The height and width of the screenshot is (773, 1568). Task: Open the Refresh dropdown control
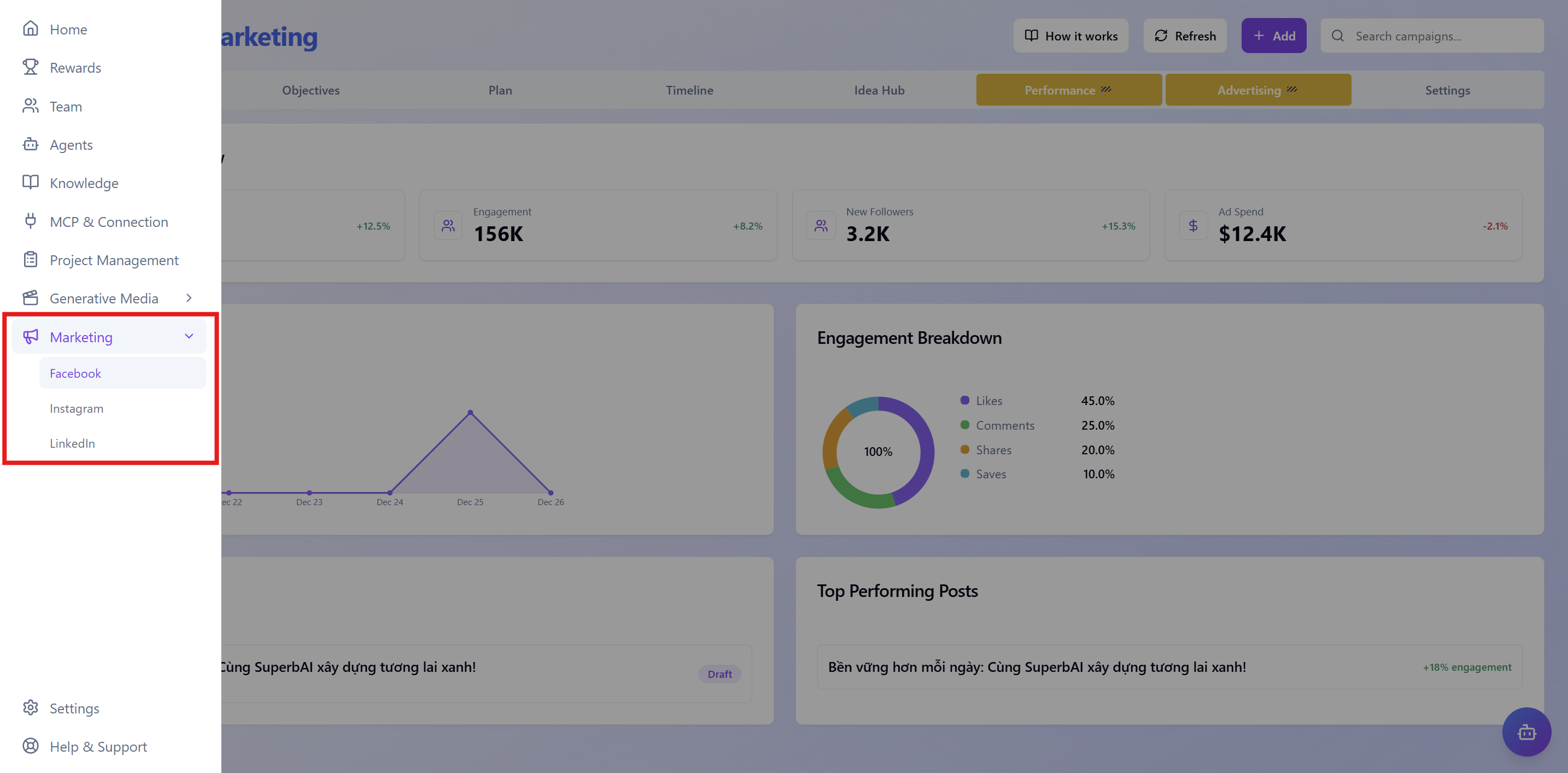1184,36
